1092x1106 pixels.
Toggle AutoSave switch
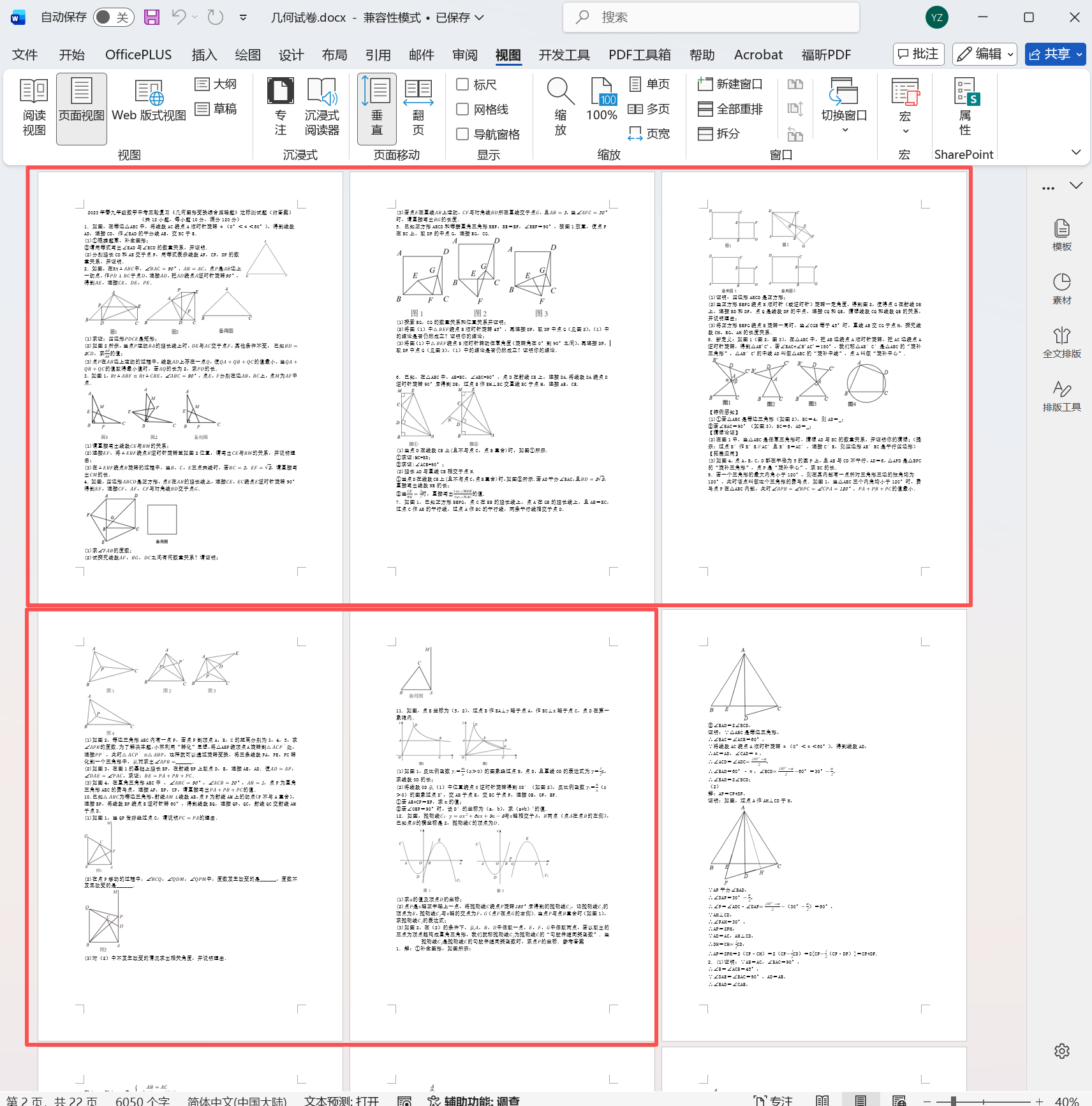point(112,17)
